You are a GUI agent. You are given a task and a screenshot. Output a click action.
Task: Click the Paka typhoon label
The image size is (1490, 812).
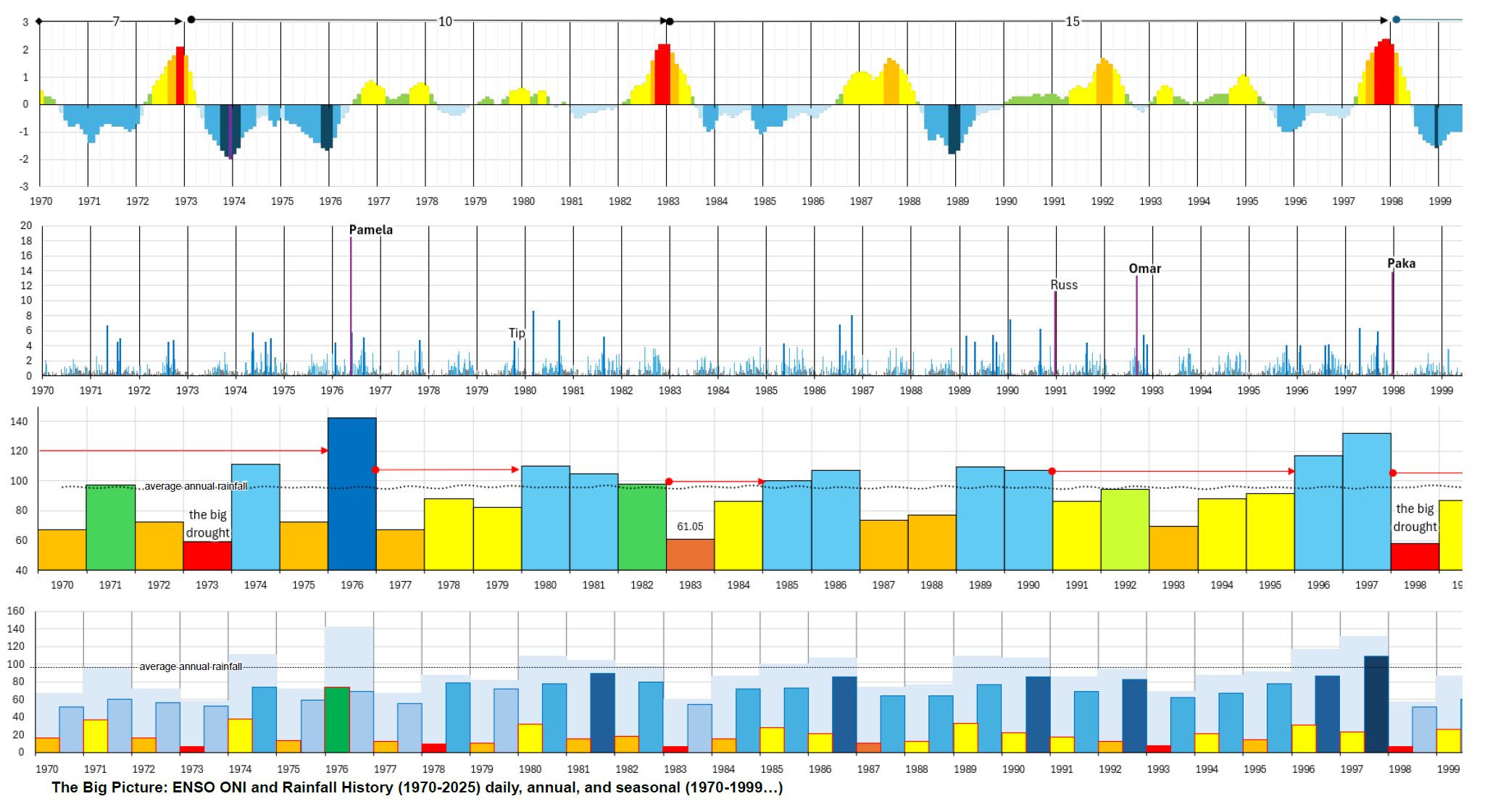(x=1401, y=263)
